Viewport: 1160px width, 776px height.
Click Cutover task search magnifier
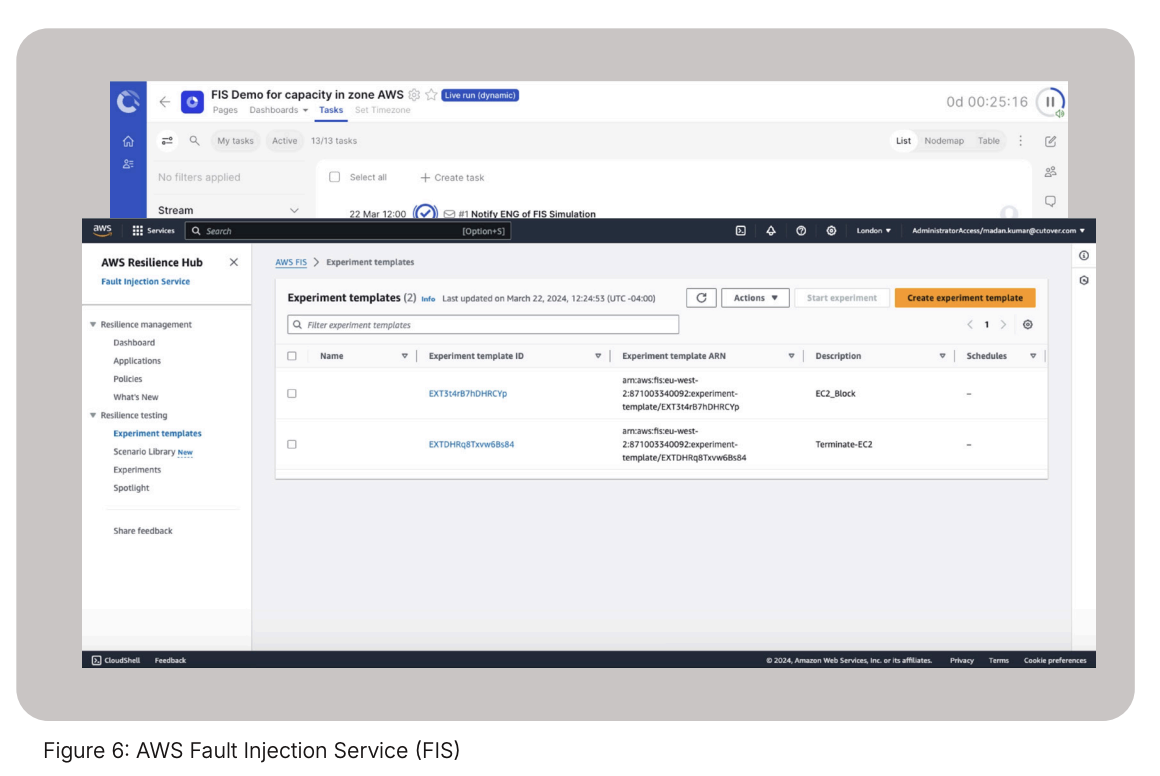tap(195, 141)
